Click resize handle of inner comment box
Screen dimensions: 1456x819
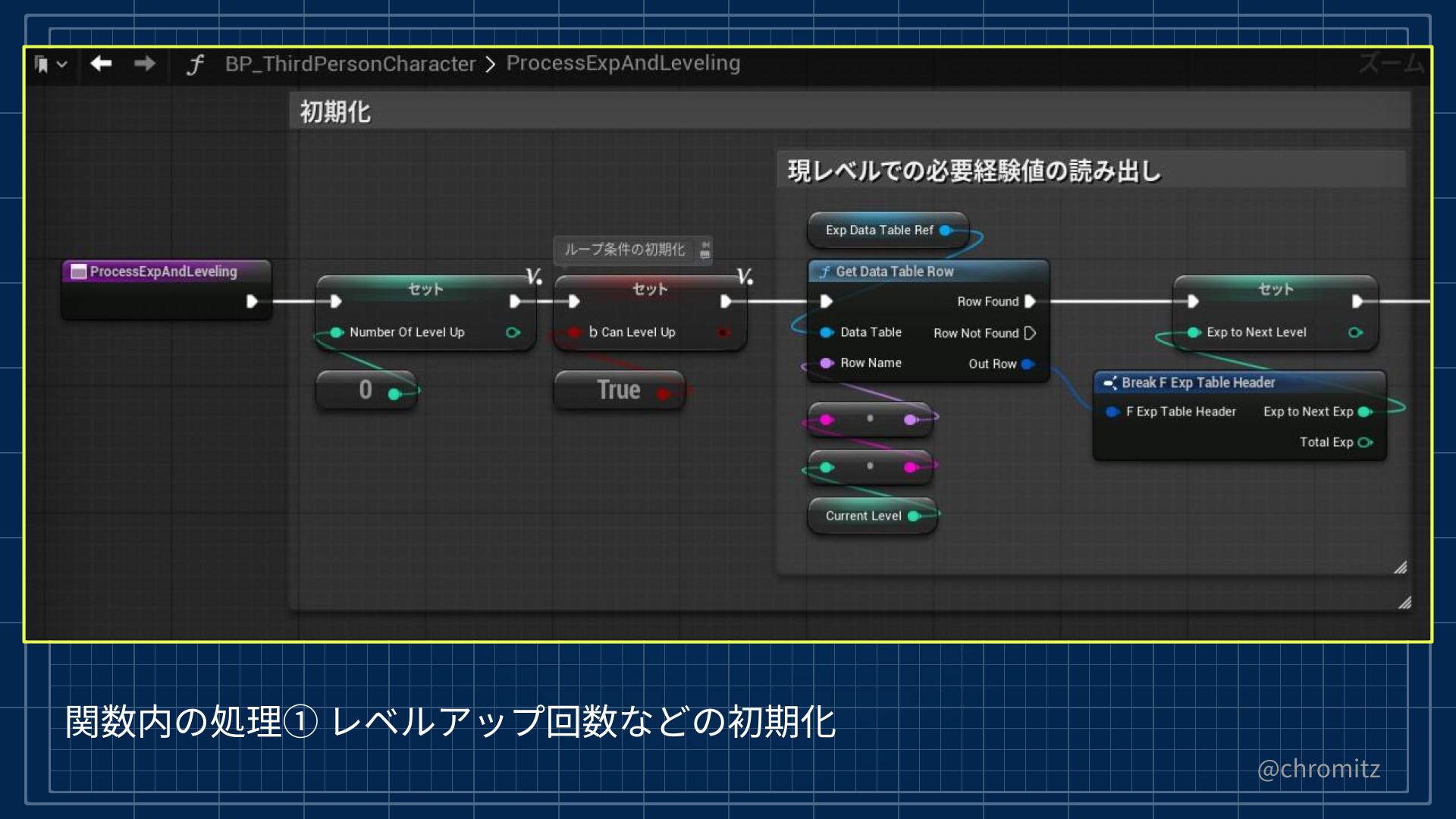click(1400, 567)
